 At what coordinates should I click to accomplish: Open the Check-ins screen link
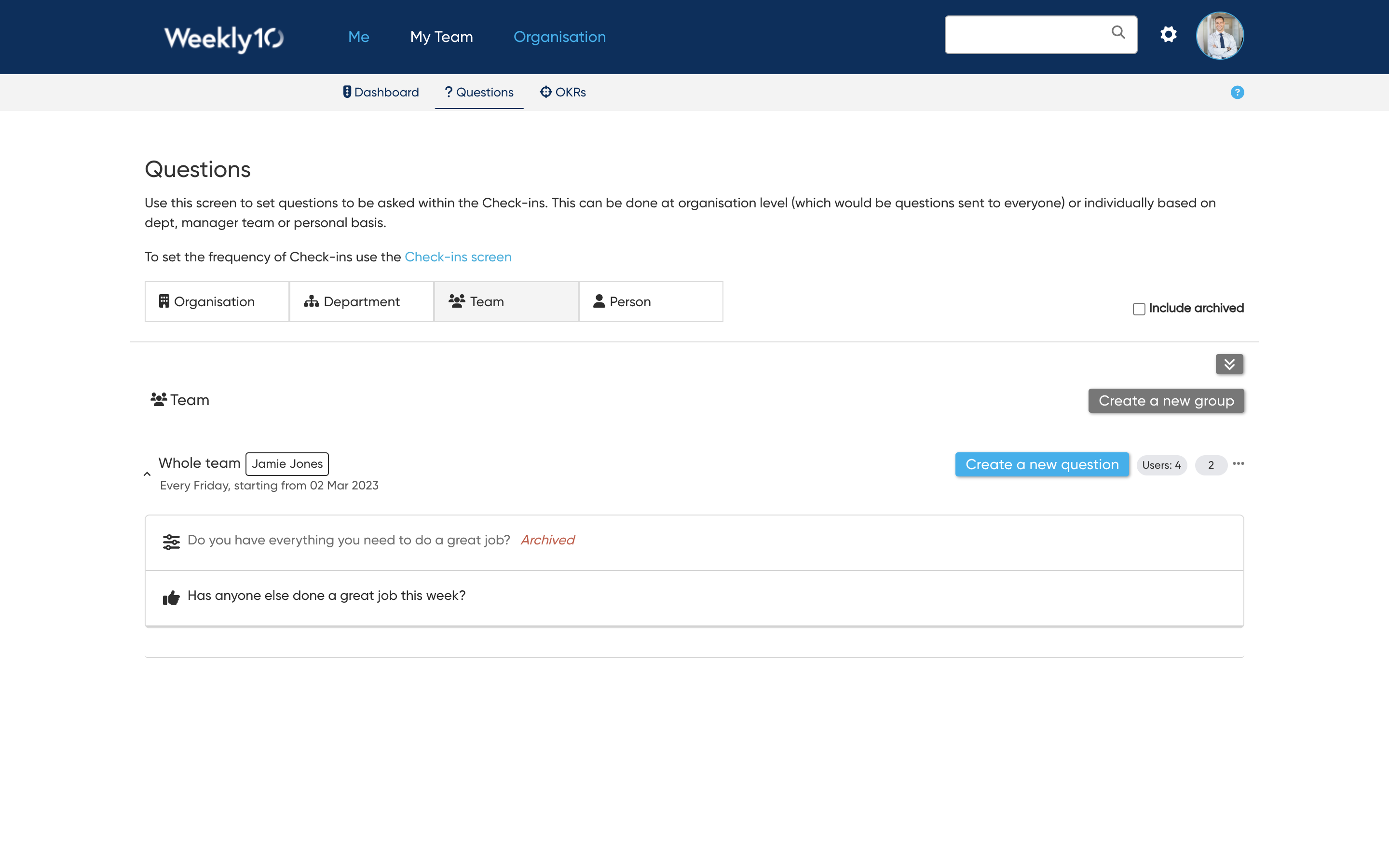point(458,256)
